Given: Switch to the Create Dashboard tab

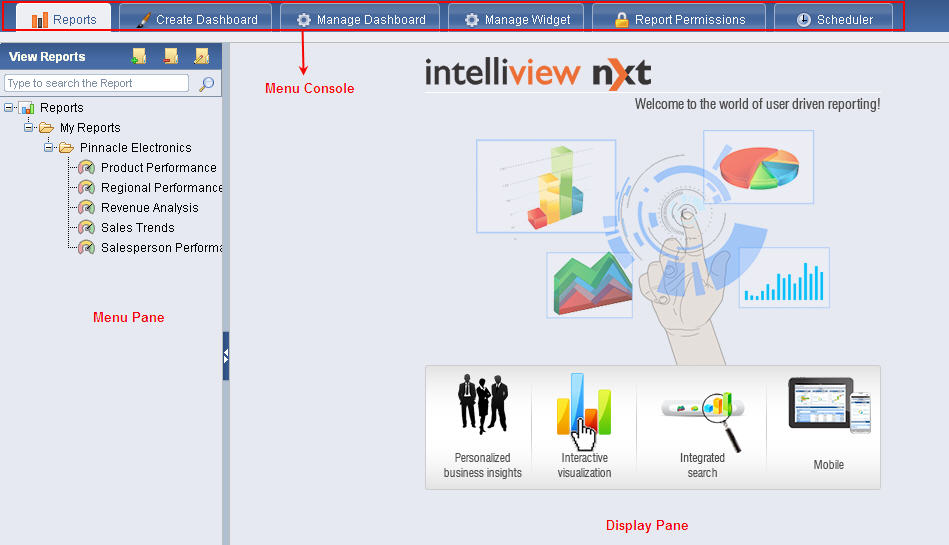Looking at the screenshot, I should coord(196,19).
